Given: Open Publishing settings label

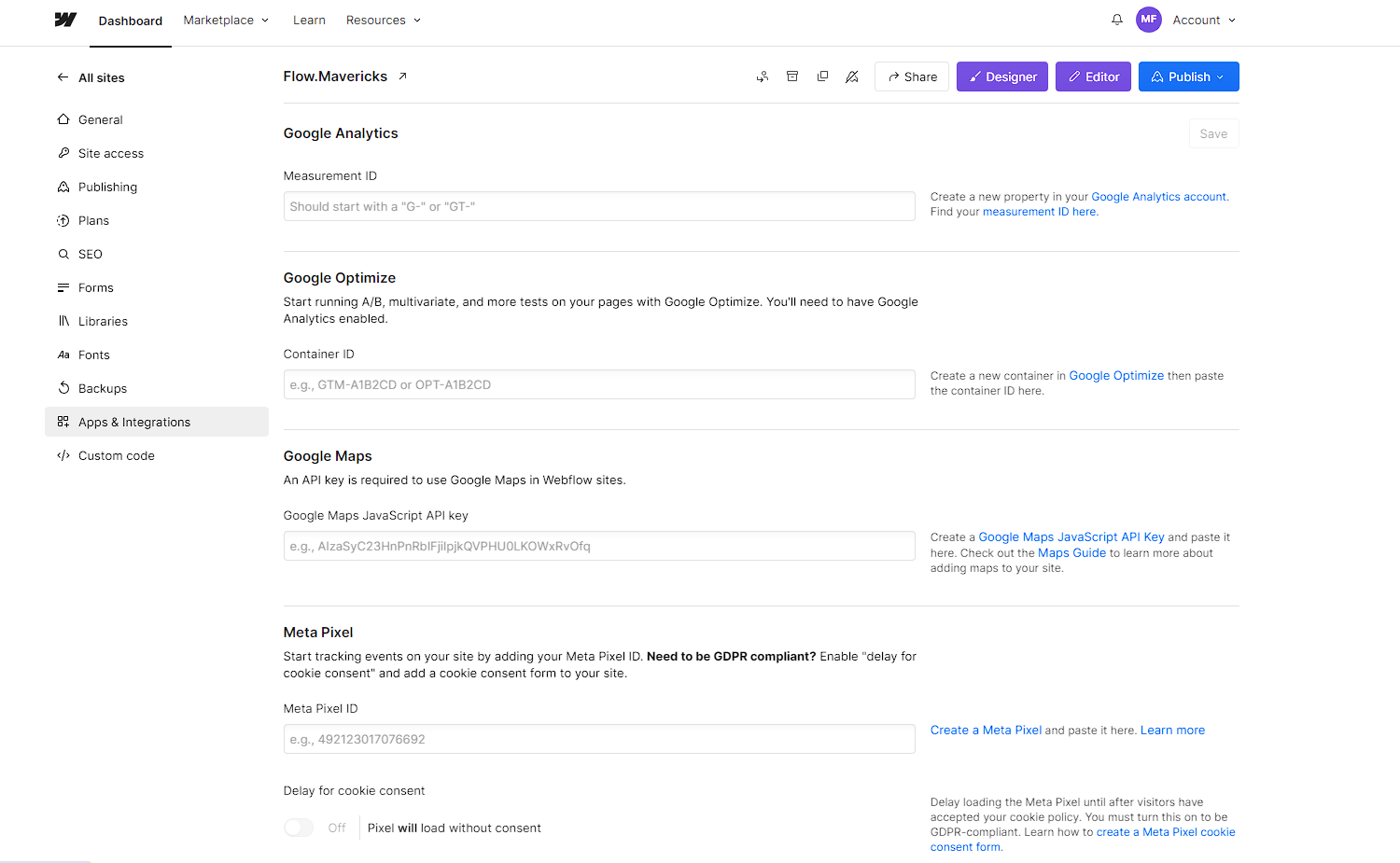Looking at the screenshot, I should pyautogui.click(x=107, y=187).
